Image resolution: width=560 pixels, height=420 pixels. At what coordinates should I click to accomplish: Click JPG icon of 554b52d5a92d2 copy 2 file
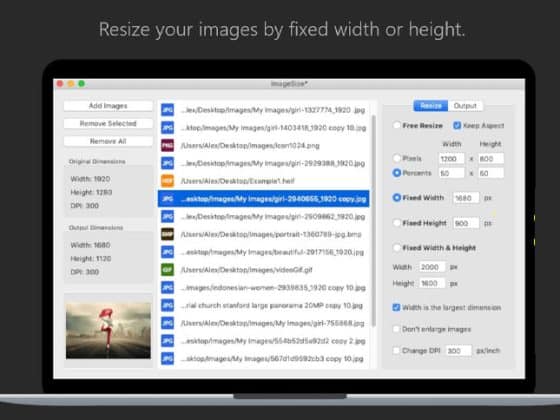[x=168, y=341]
